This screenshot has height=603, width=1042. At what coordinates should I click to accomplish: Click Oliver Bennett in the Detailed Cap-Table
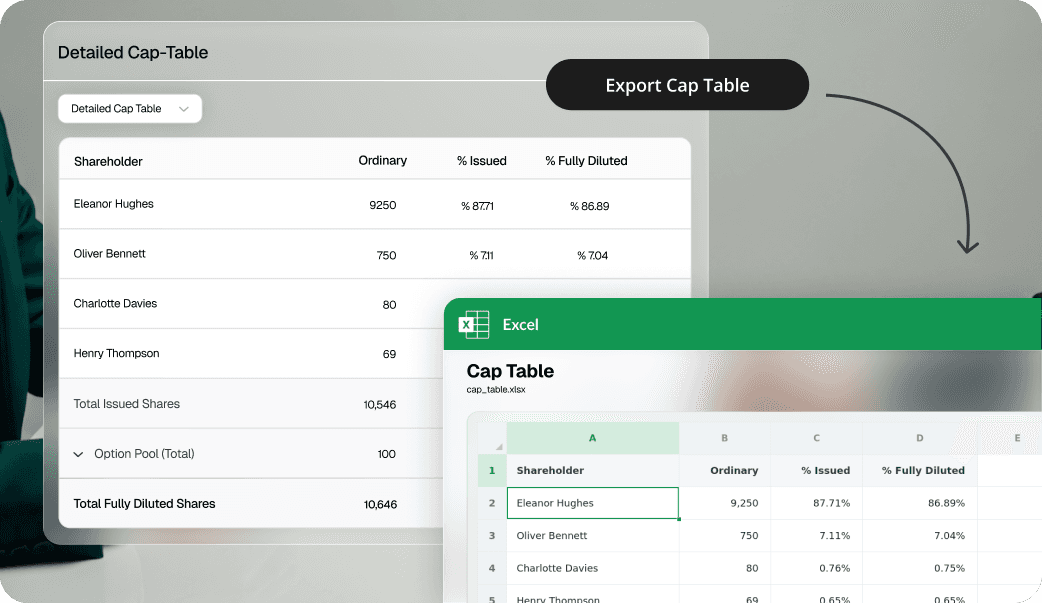pos(110,254)
